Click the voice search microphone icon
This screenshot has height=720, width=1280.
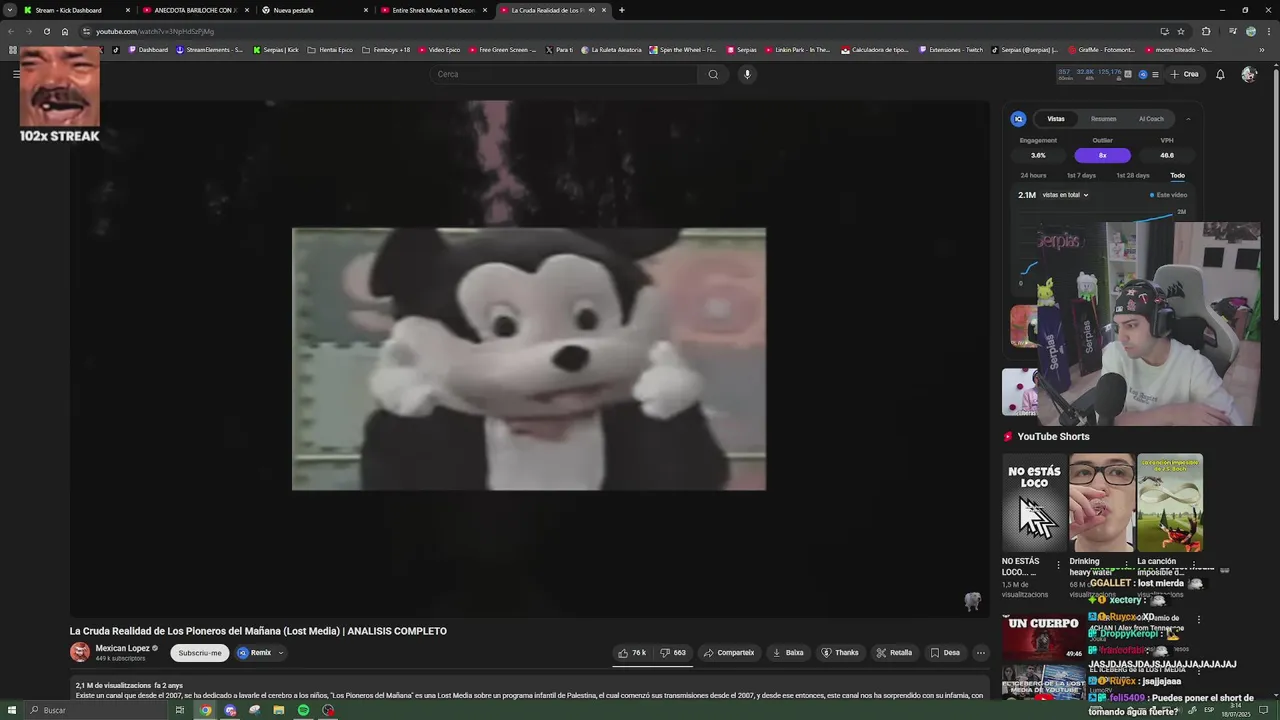tap(747, 74)
